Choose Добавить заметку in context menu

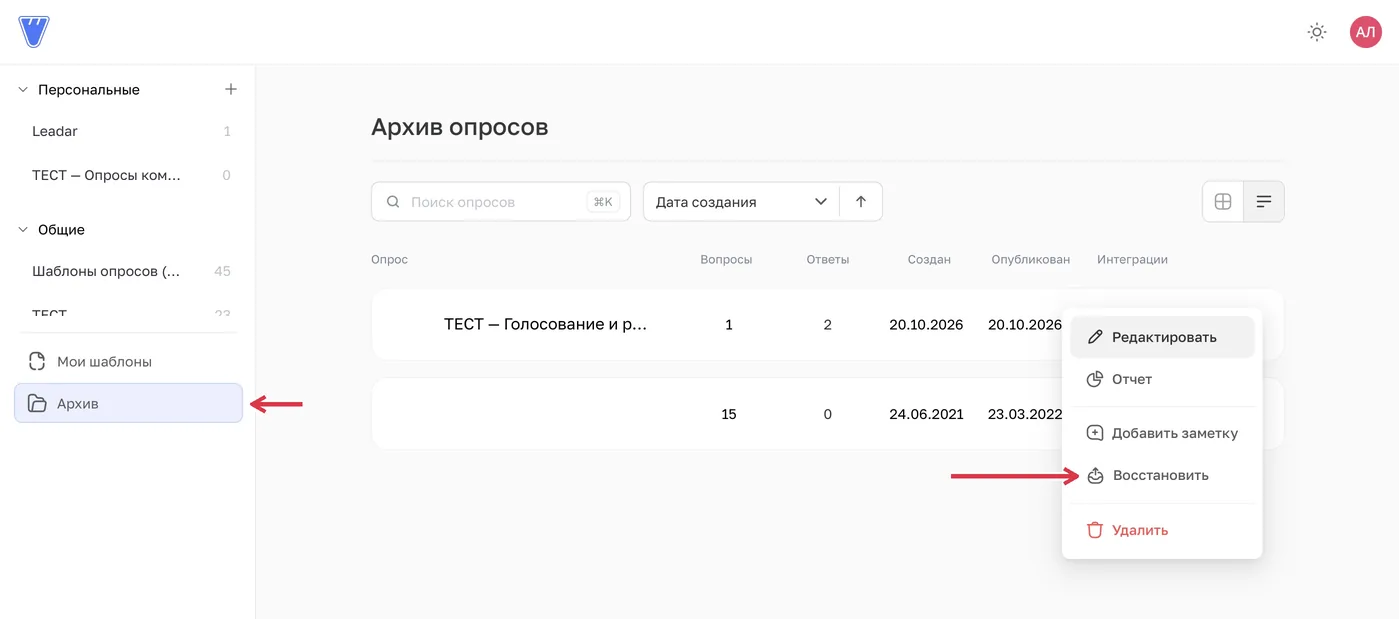1162,433
